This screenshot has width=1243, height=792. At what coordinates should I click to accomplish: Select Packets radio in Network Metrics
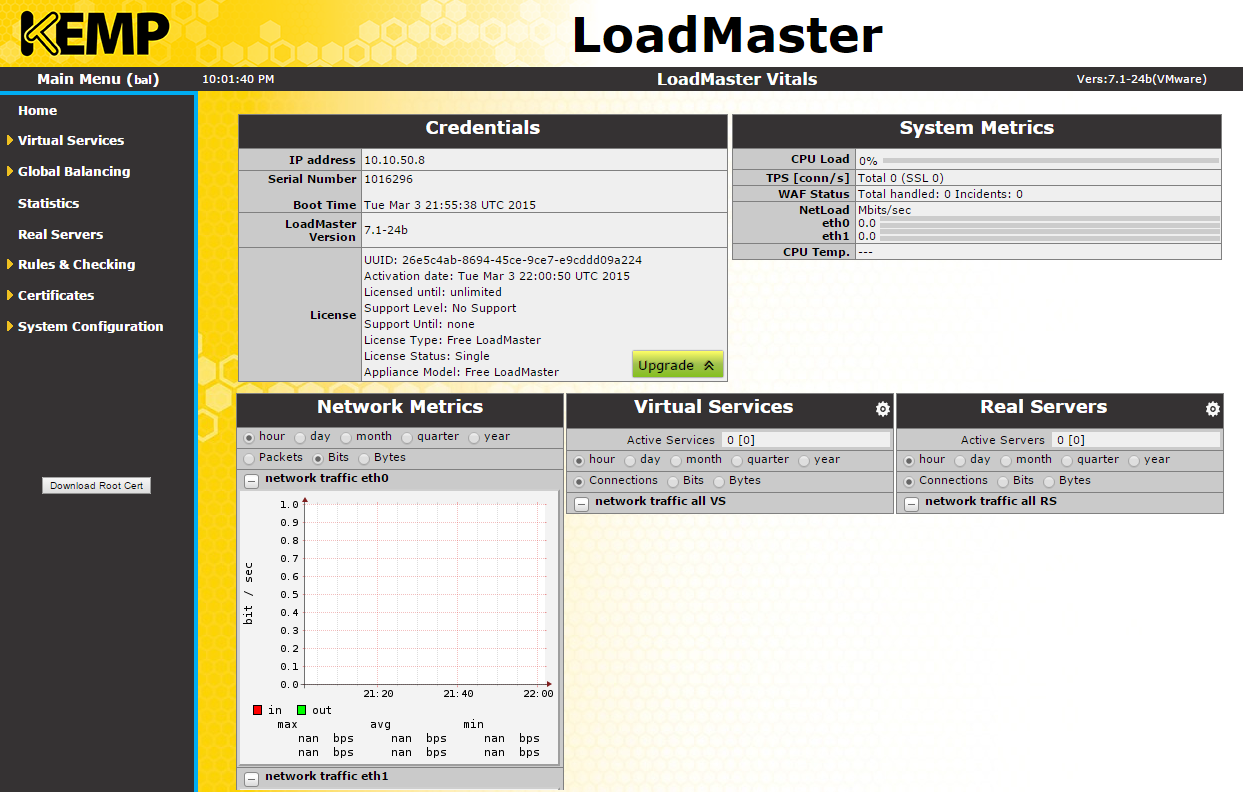click(x=248, y=458)
